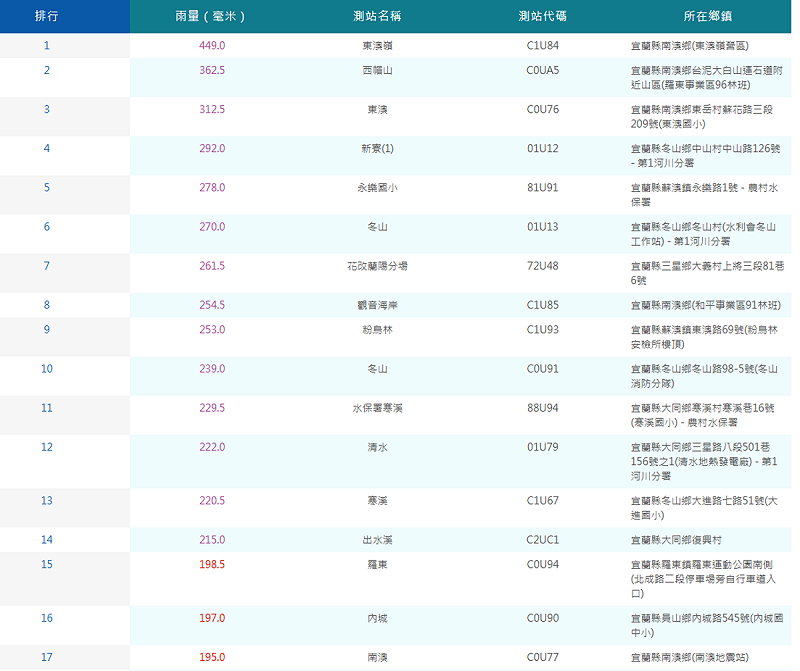This screenshot has width=800, height=671.
Task: Open the rank 1 link
Action: pyautogui.click(x=46, y=46)
